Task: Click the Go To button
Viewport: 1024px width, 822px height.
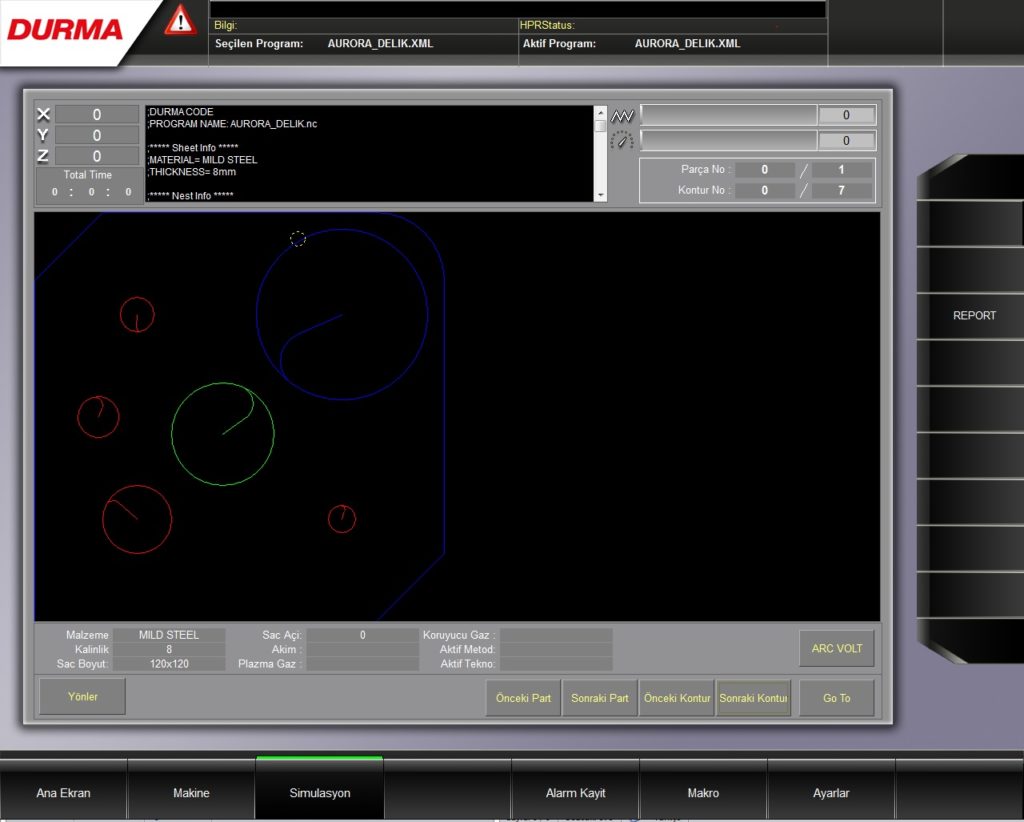Action: [x=837, y=698]
